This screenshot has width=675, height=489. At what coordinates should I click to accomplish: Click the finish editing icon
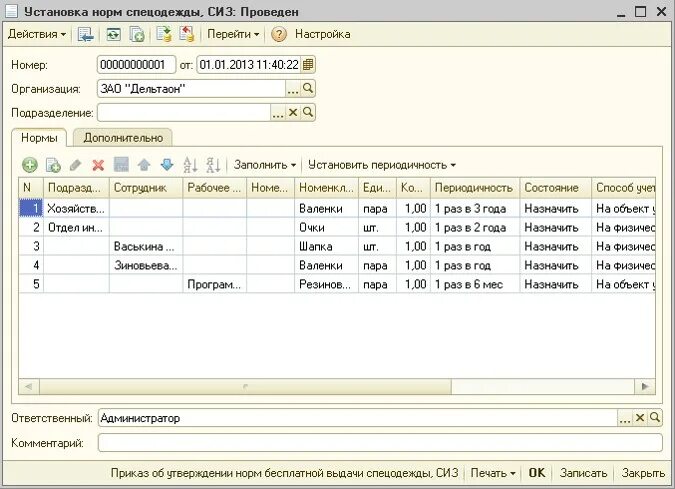121,165
